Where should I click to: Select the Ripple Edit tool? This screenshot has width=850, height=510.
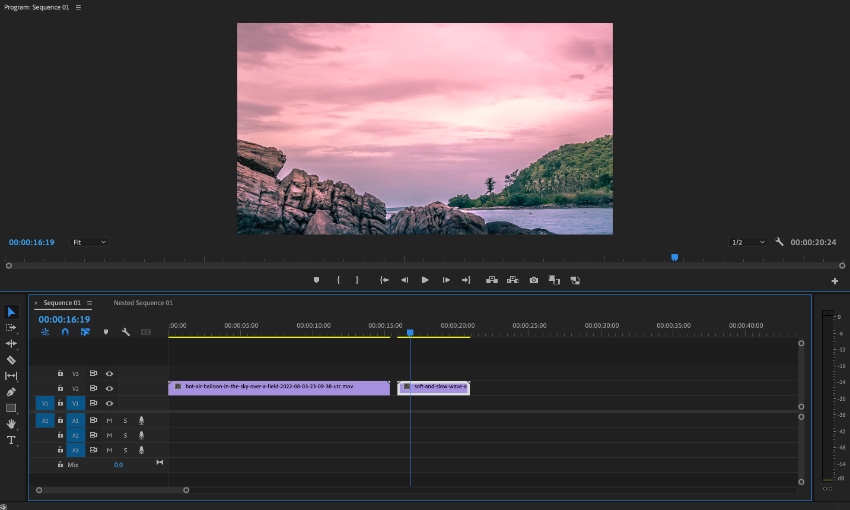click(11, 344)
